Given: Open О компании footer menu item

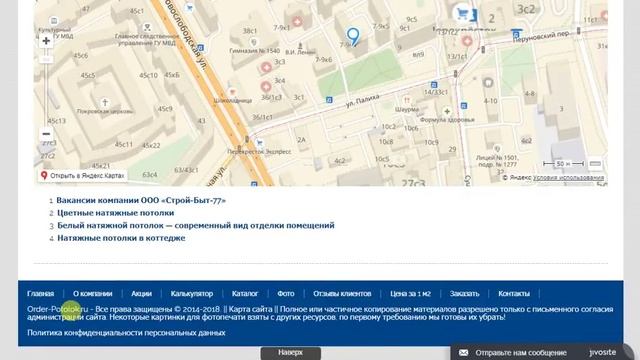Looking at the screenshot, I should (x=93, y=293).
